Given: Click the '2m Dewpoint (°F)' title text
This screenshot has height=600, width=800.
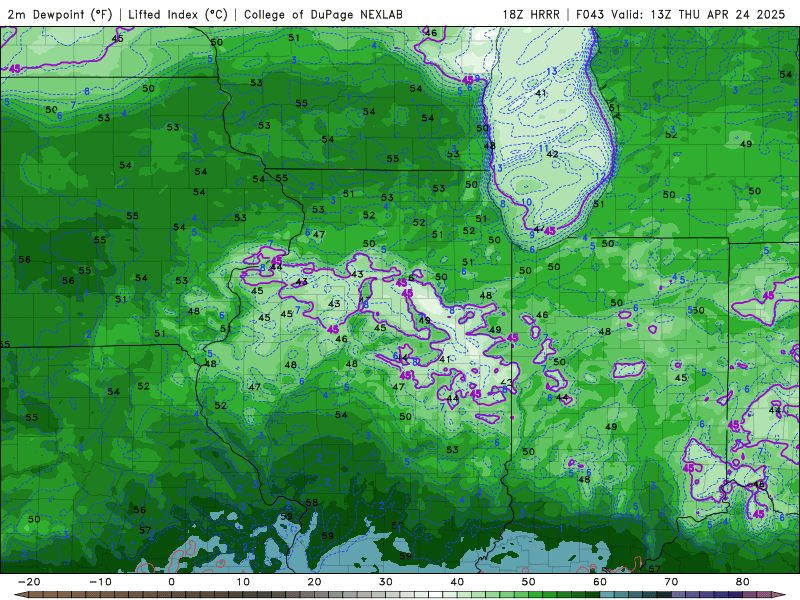Looking at the screenshot, I should (60, 14).
